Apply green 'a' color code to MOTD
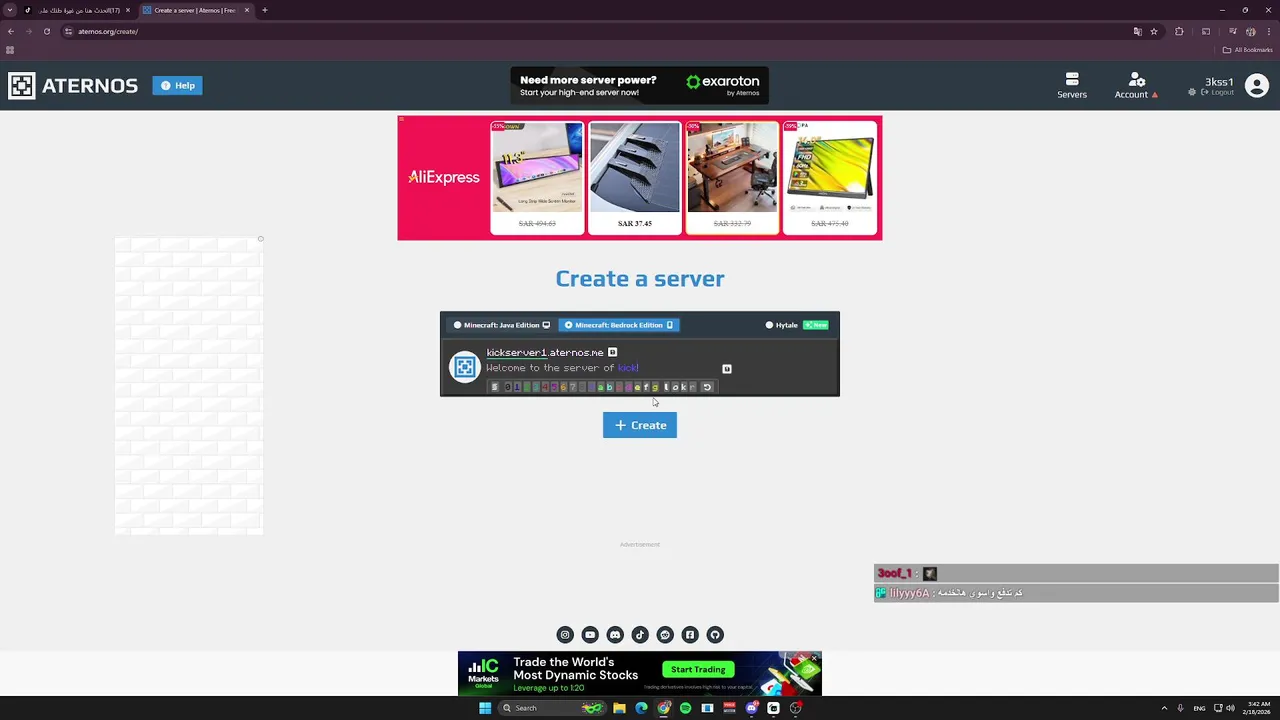Viewport: 1280px width, 720px height. [x=600, y=387]
